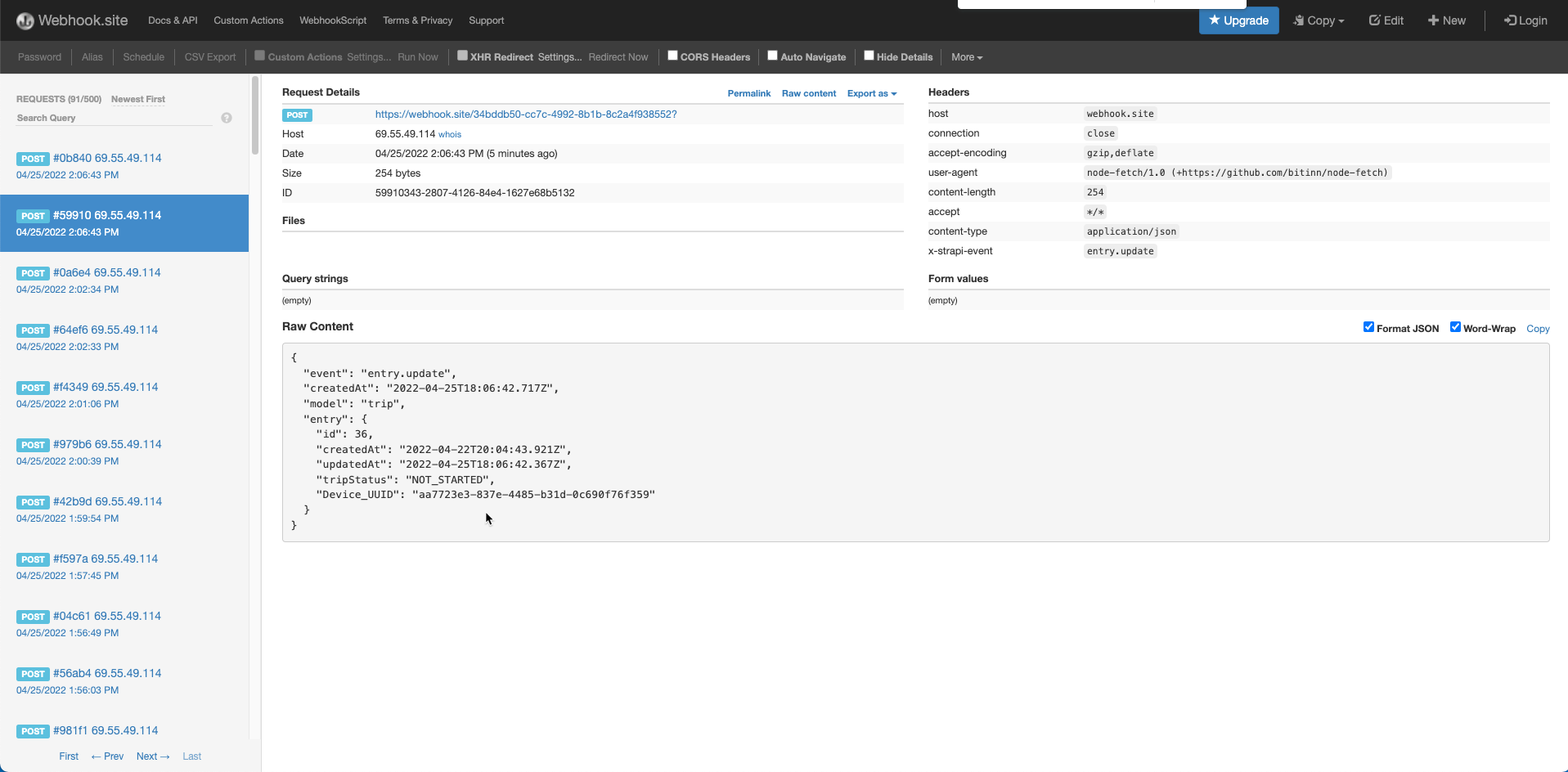Click the Permalink link
Viewport: 1568px width, 772px height.
pyautogui.click(x=748, y=93)
